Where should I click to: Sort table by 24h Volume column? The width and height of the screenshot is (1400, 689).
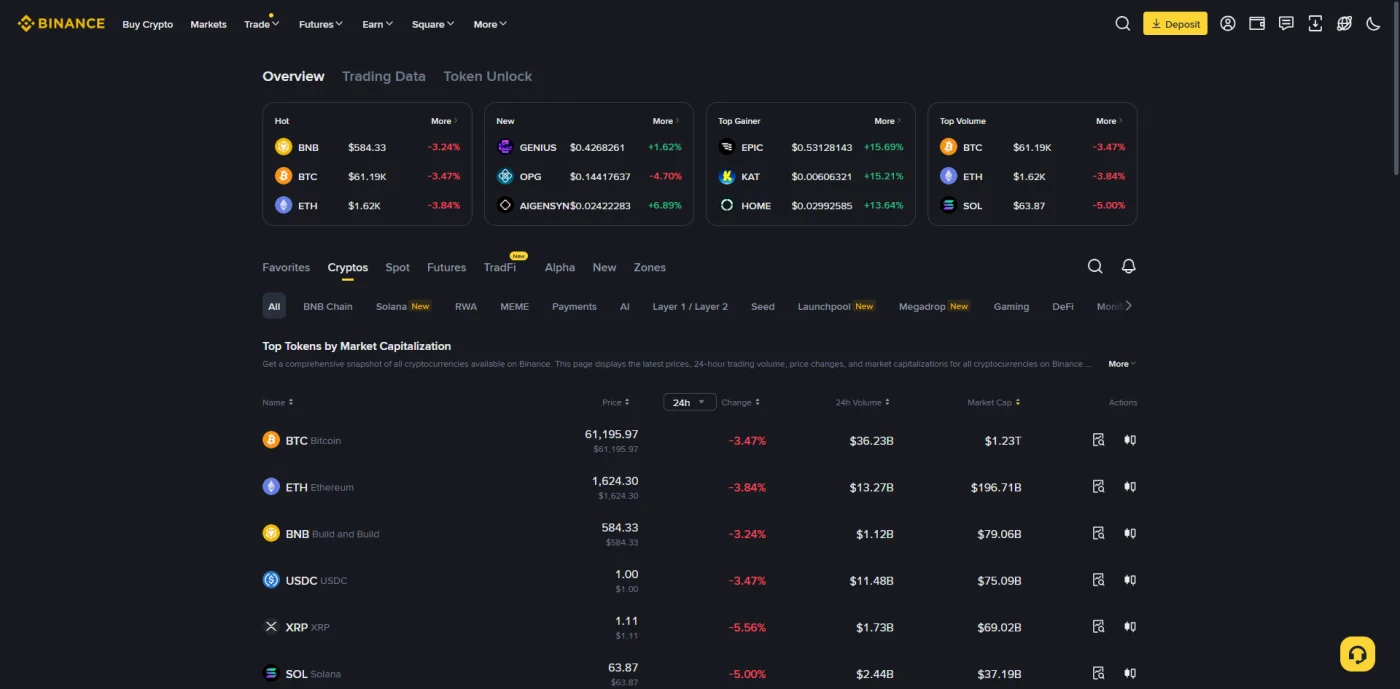(863, 402)
